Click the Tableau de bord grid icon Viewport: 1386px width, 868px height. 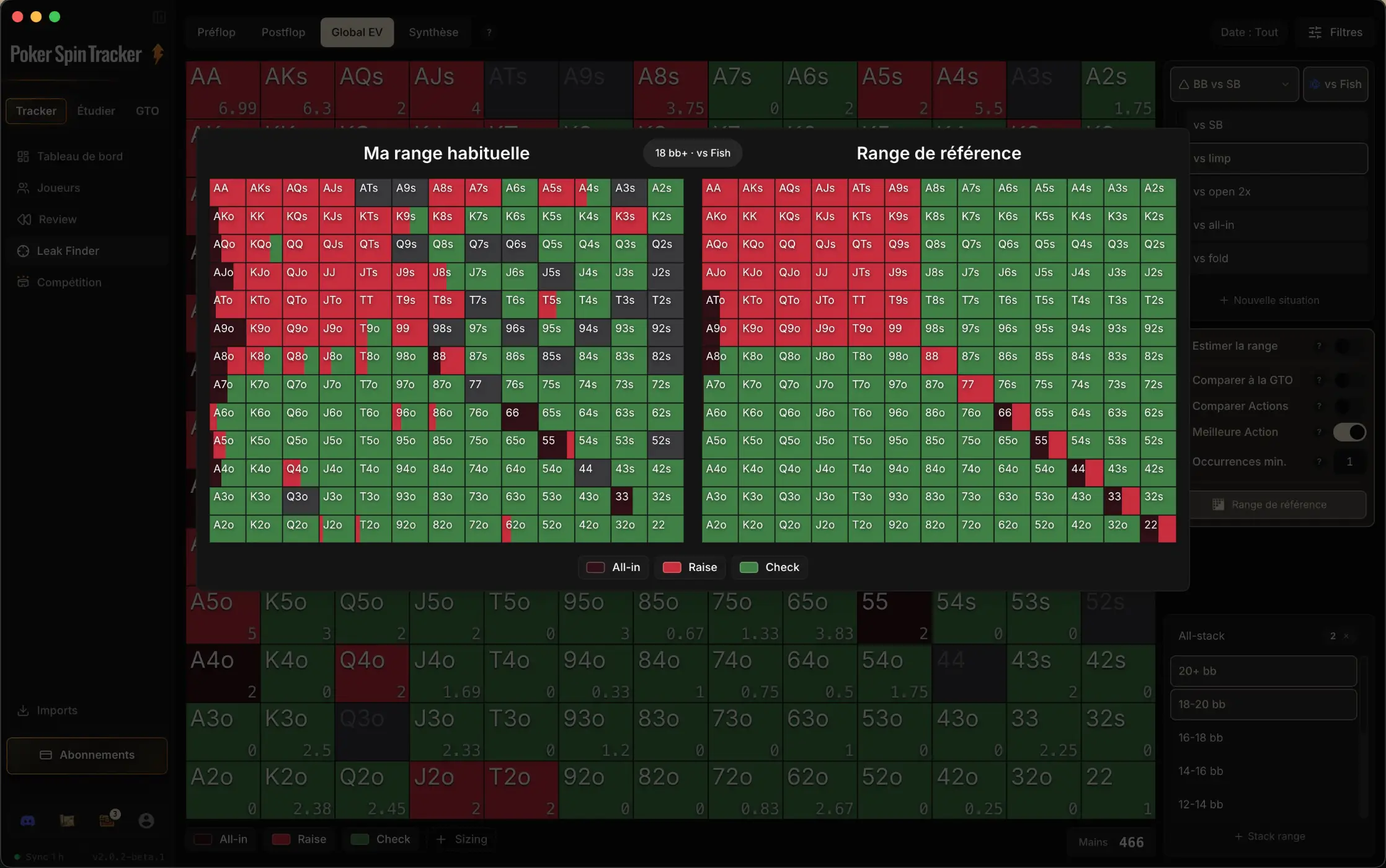point(23,156)
